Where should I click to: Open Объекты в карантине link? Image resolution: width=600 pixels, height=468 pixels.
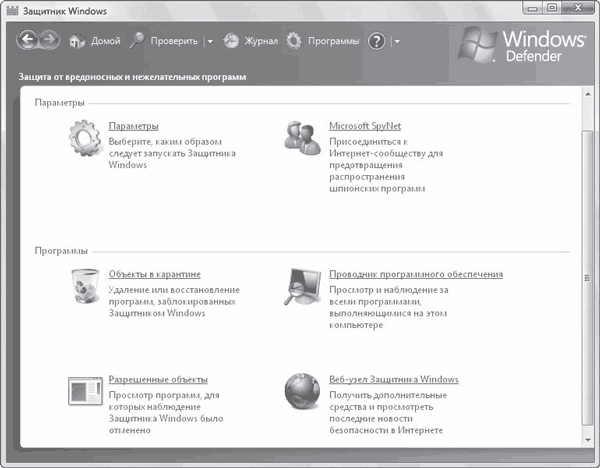coord(155,274)
